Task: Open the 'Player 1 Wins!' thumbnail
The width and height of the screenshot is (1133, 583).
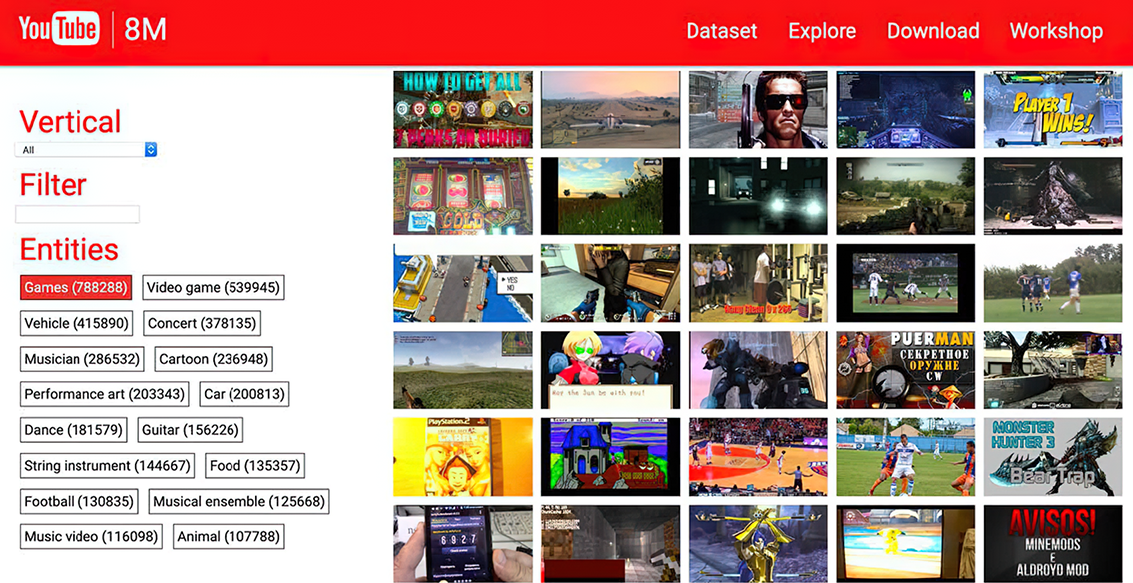Action: coord(1053,109)
